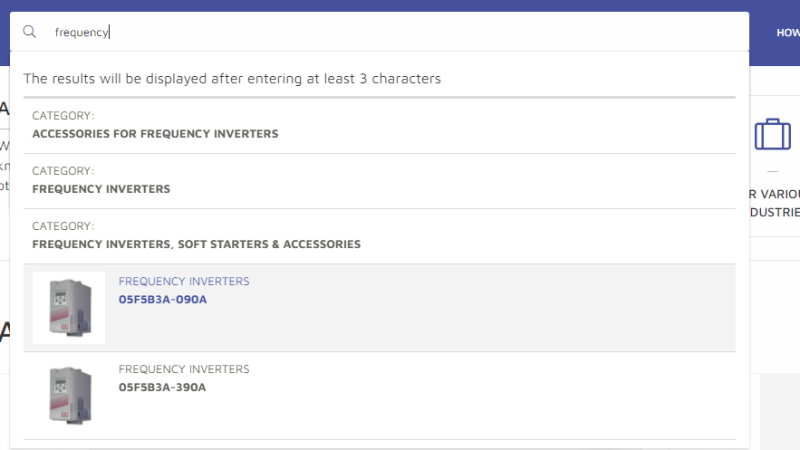Click the highlighted 05F5B3A-090A result row
This screenshot has width=800, height=450.
[x=379, y=308]
